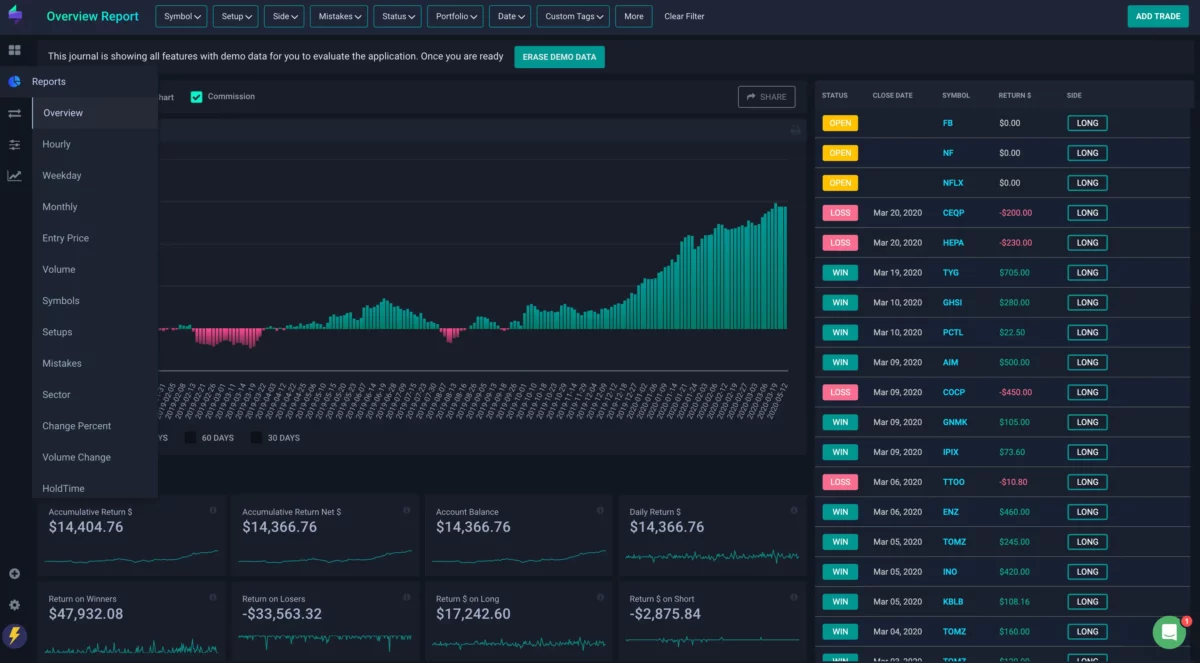Open the NFLX symbol link in the table
Screen dimensions: 1200x663
955,182
